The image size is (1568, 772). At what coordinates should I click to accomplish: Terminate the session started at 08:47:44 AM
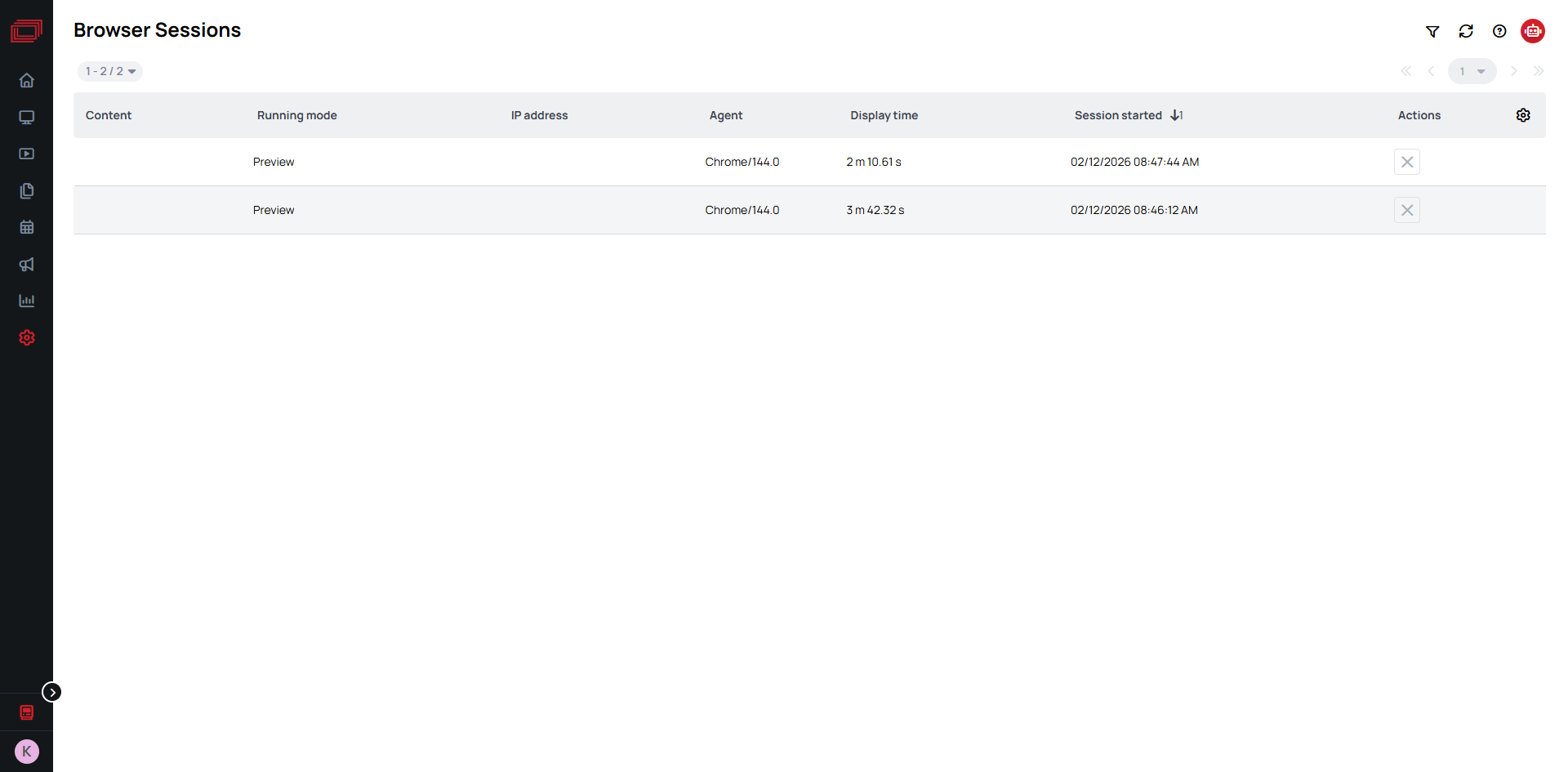click(x=1406, y=162)
